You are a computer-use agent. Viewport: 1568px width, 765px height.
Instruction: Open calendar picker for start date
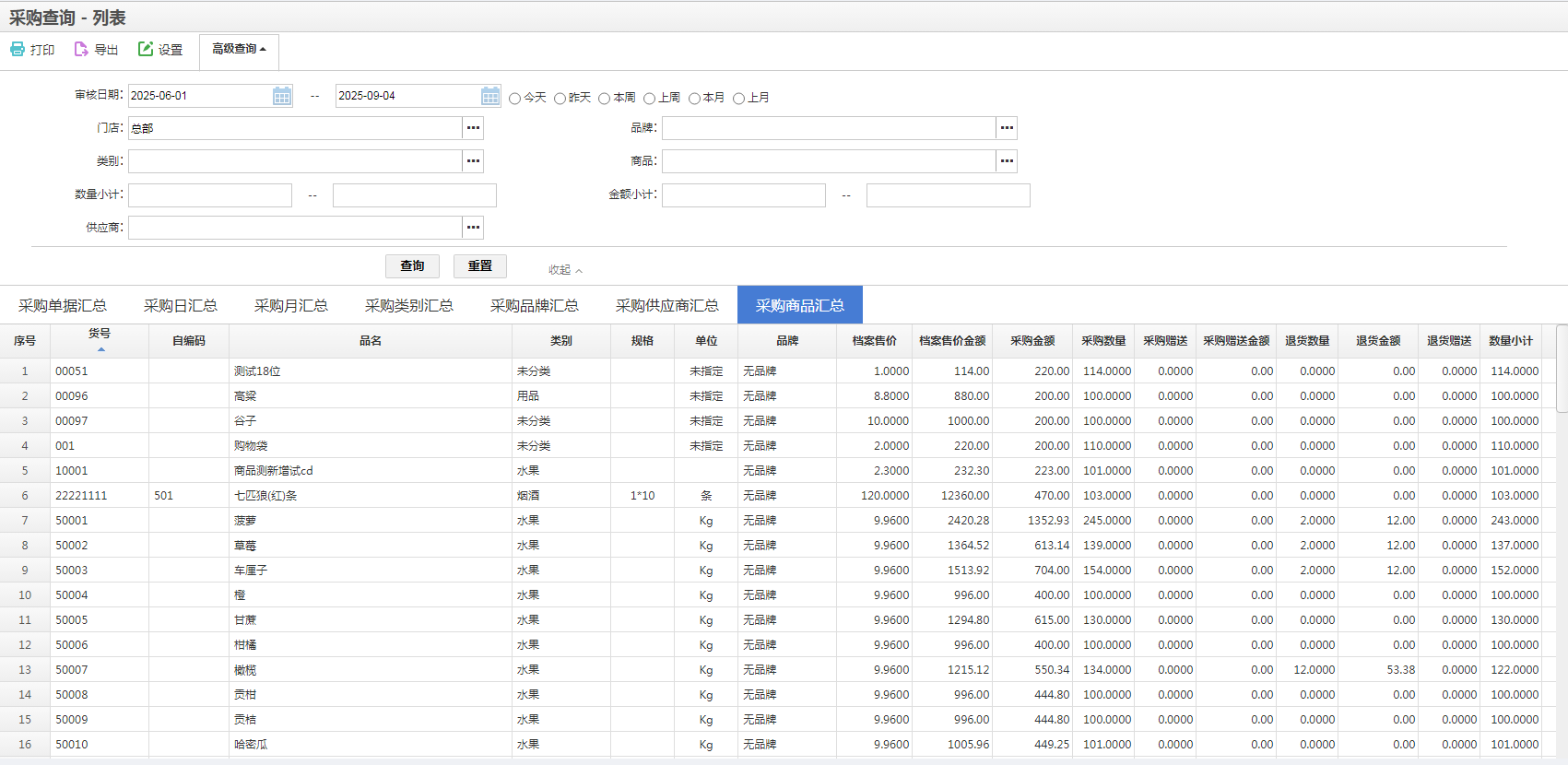pos(282,96)
